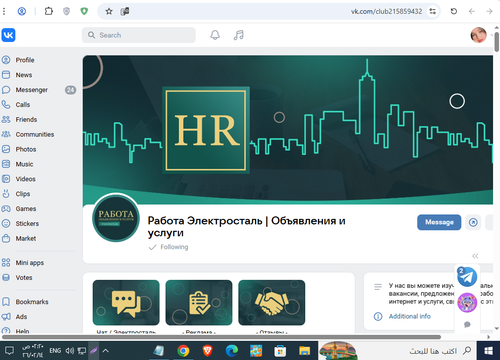Open the purple avatar chat bubble
This screenshot has width=500, height=360.
point(467,303)
